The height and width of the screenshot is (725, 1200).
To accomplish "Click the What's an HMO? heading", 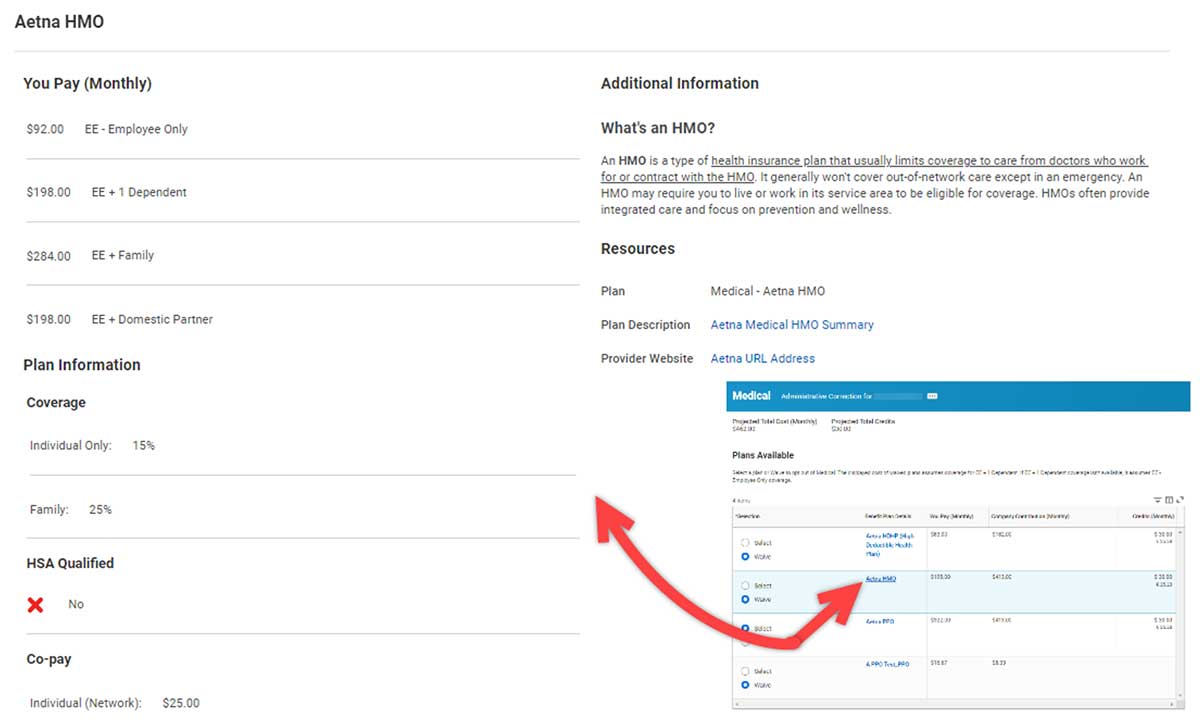I will coord(658,128).
